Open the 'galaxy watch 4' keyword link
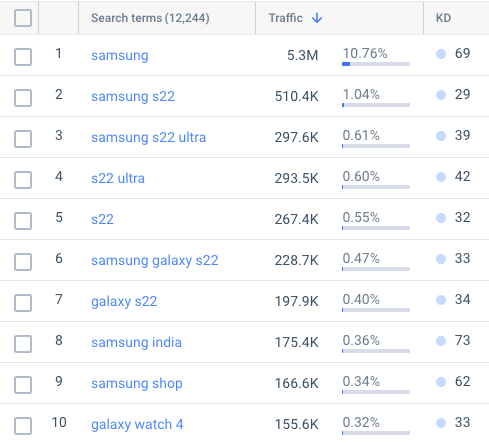489x443 pixels. point(137,424)
